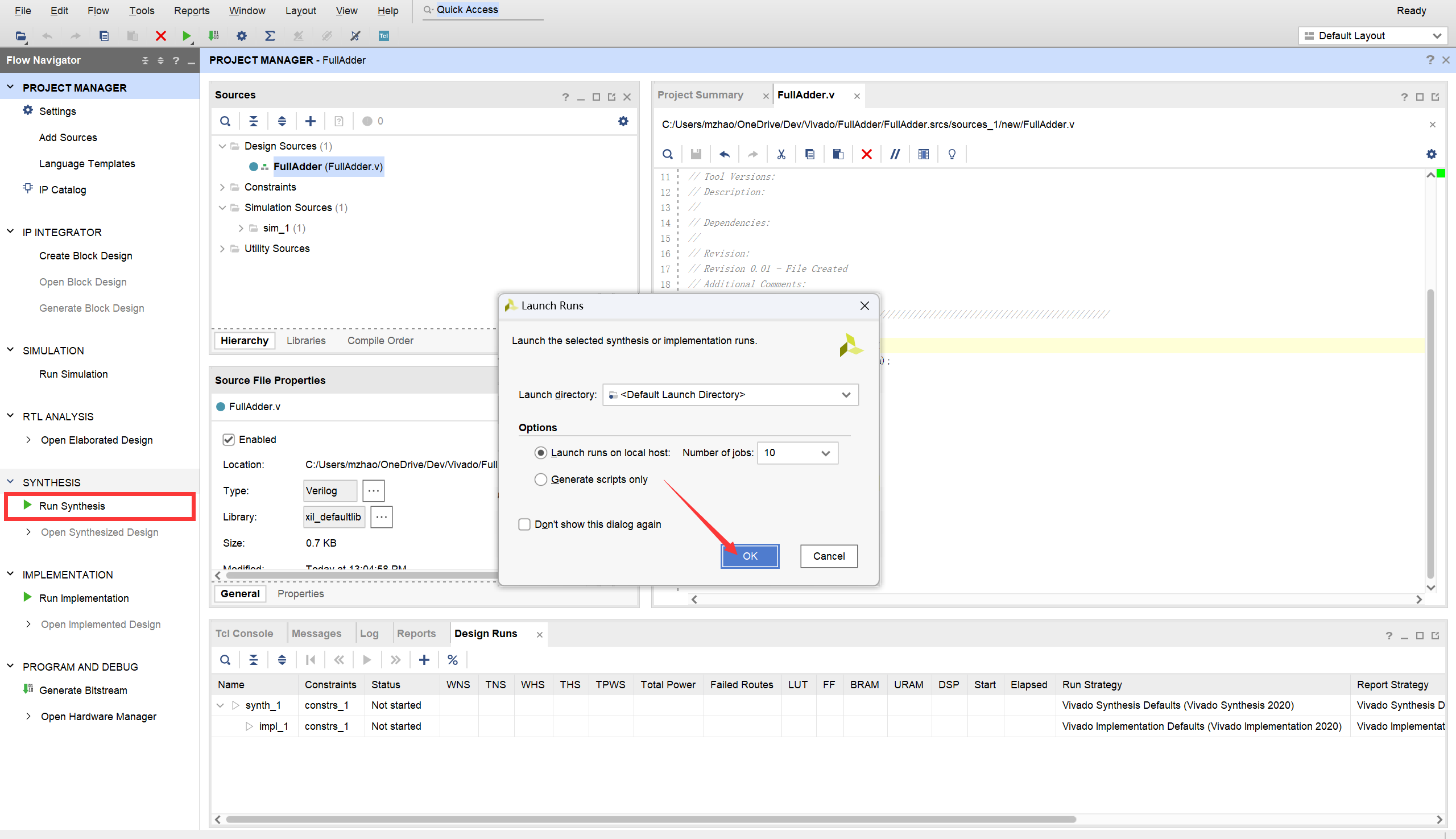The height and width of the screenshot is (839, 1456).
Task: Expand the Constraints folder in Sources
Action: point(222,187)
